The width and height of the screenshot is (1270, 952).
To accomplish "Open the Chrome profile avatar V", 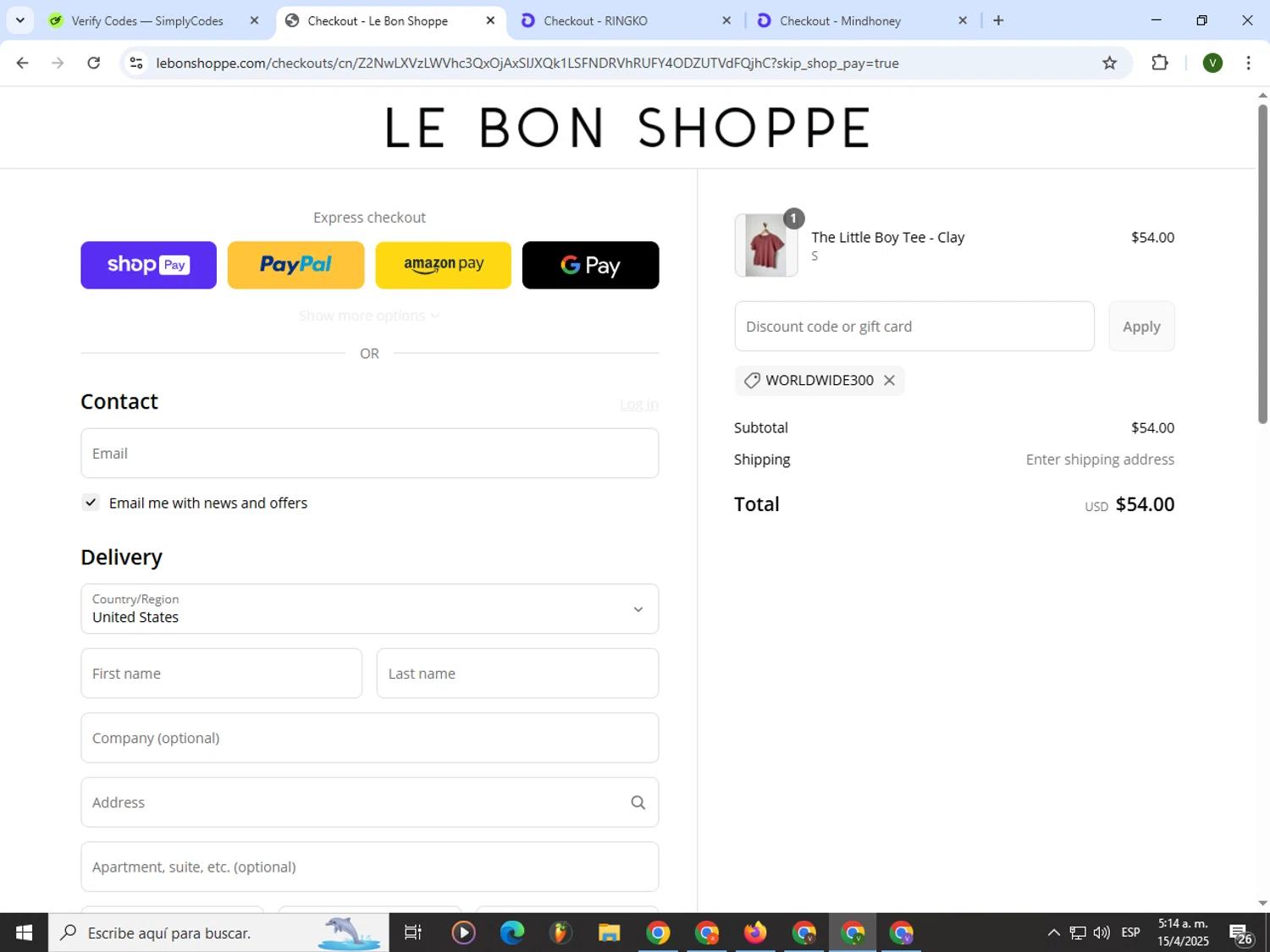I will (x=1212, y=63).
